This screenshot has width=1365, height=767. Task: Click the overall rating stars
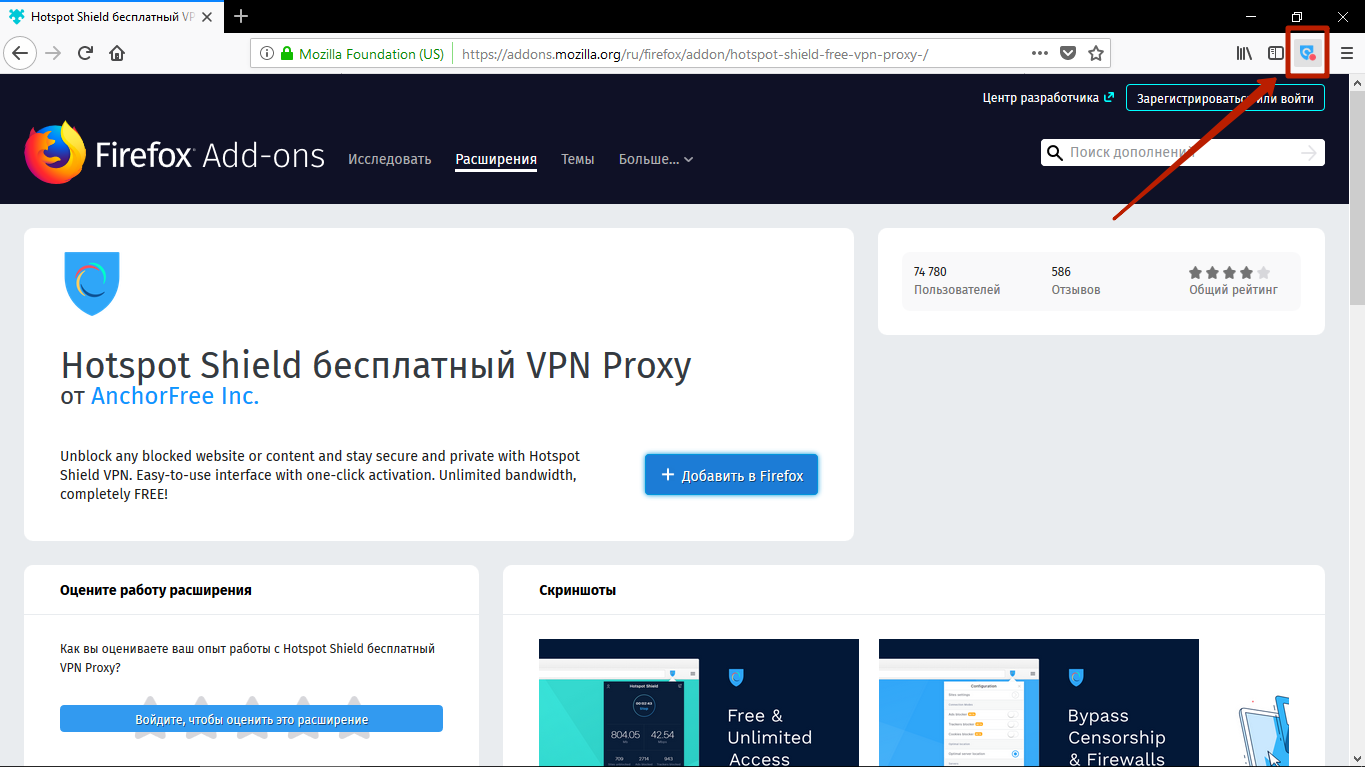[1229, 272]
